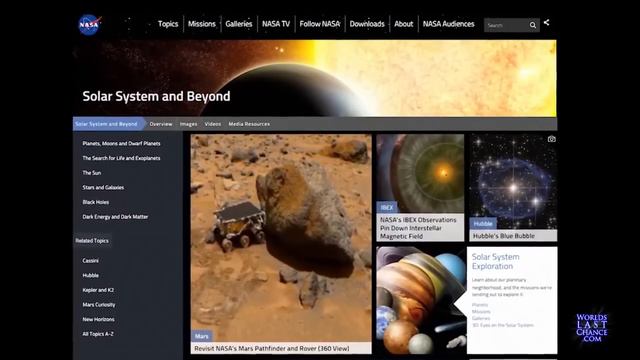Viewport: 640px width, 360px height.
Task: Click Planets link in Exploration card
Action: 480,305
